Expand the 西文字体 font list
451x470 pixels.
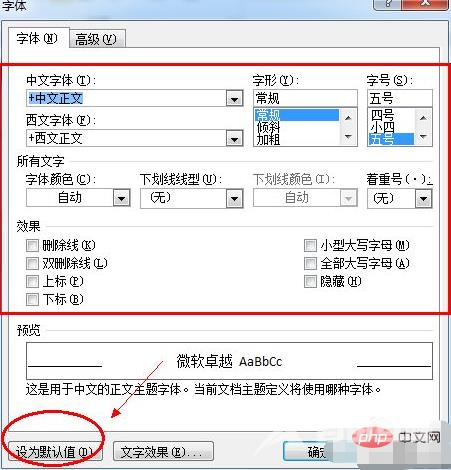(x=234, y=139)
